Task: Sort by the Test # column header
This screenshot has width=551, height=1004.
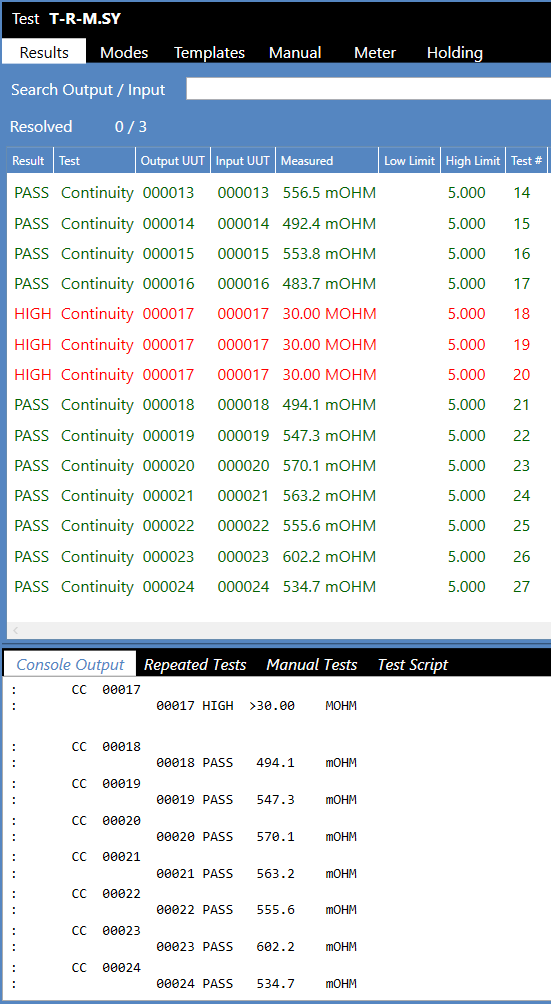Action: coord(527,161)
